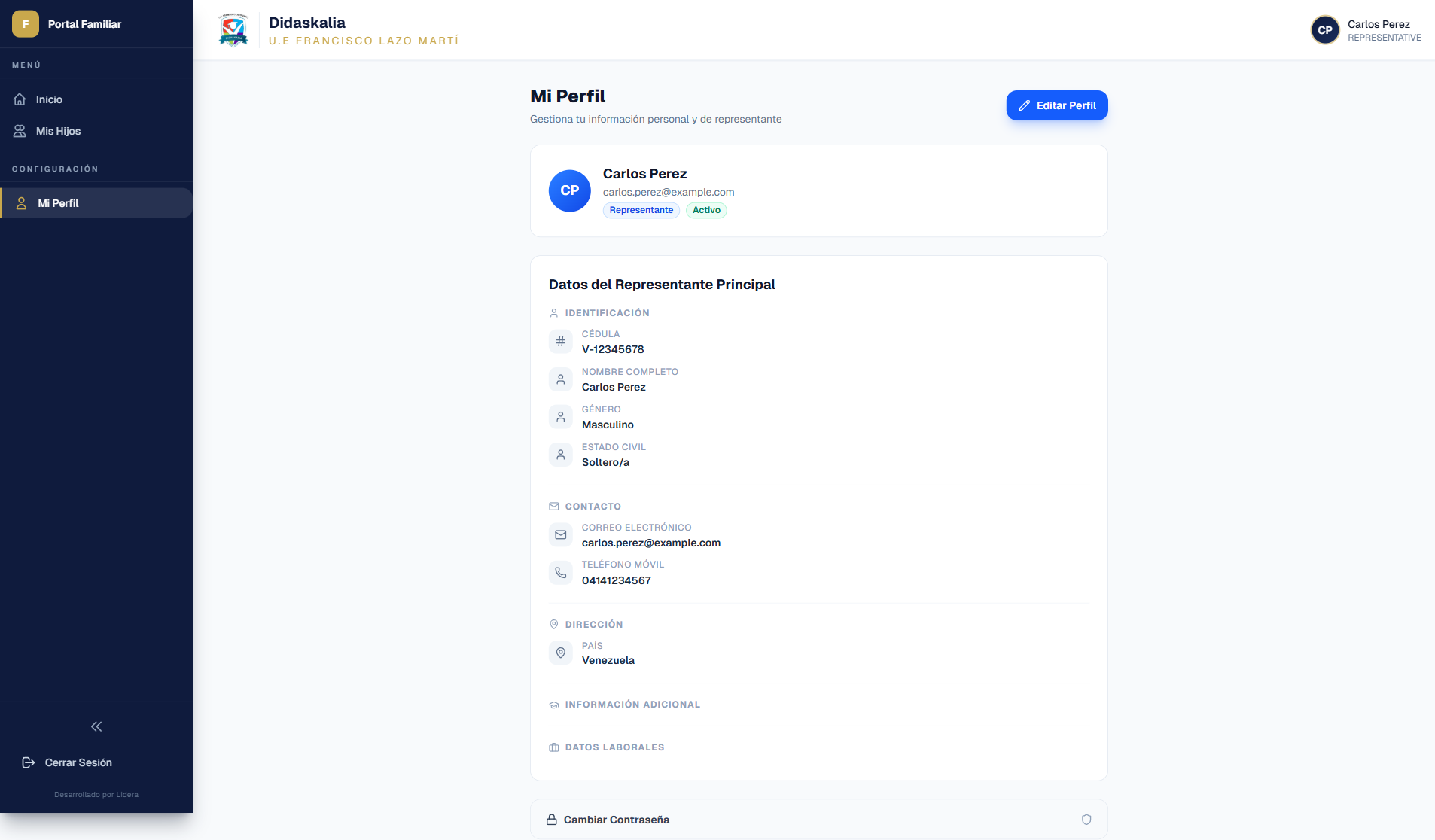Click U.E Francisco Lazo Martí subtitle
Viewport: 1435px width, 840px height.
[x=364, y=41]
